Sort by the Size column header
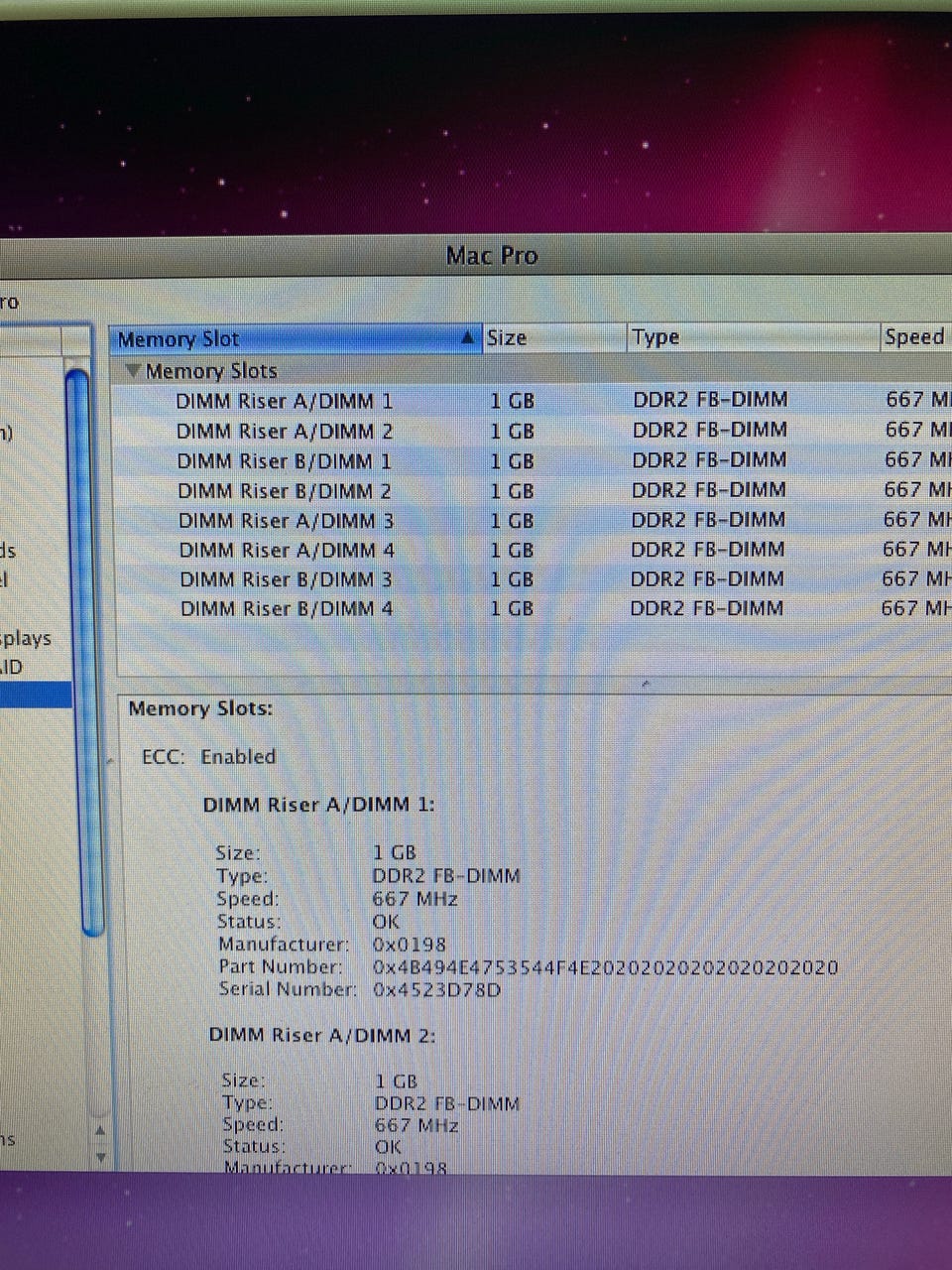The height and width of the screenshot is (1270, 952). pos(553,338)
